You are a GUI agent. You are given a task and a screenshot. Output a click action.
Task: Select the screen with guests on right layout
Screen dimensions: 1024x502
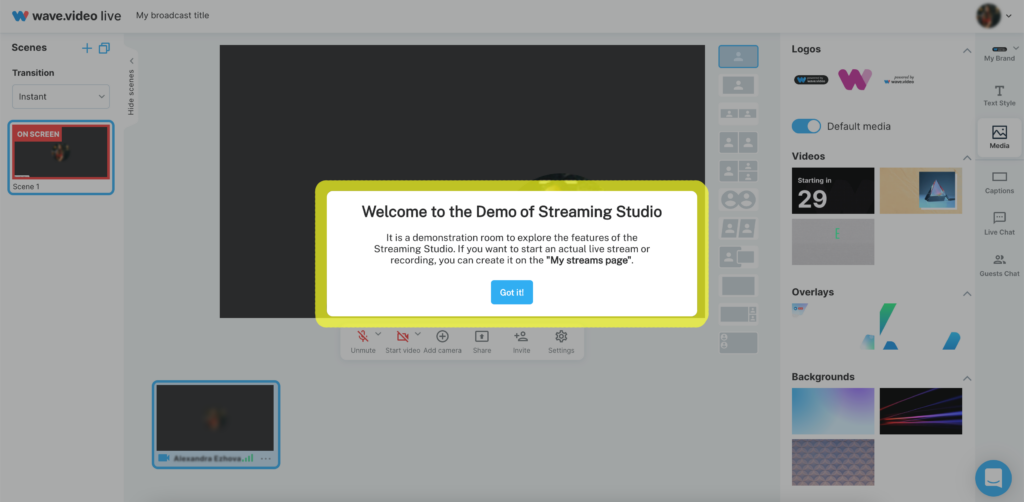pyautogui.click(x=739, y=315)
